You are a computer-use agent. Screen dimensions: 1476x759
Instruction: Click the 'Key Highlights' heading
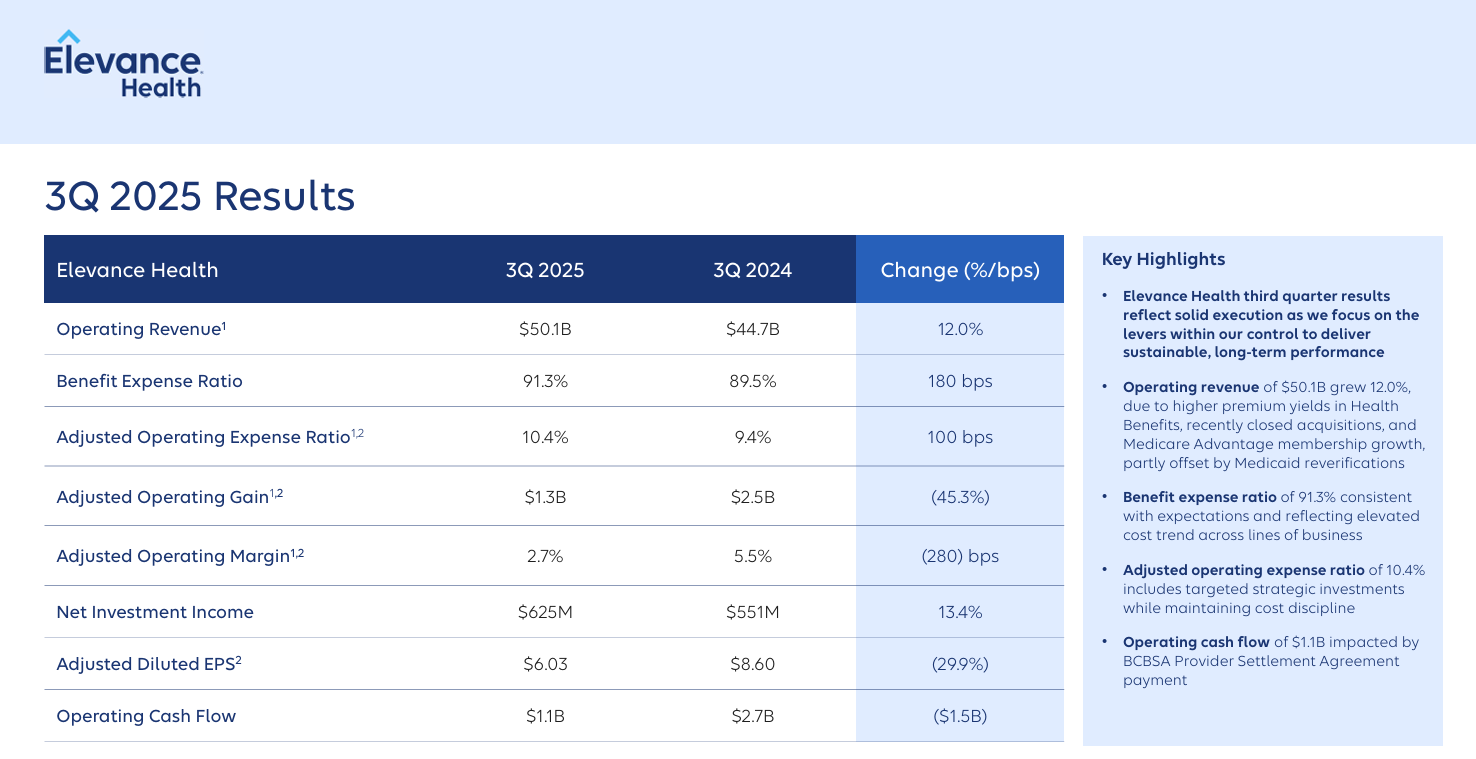click(x=1163, y=259)
